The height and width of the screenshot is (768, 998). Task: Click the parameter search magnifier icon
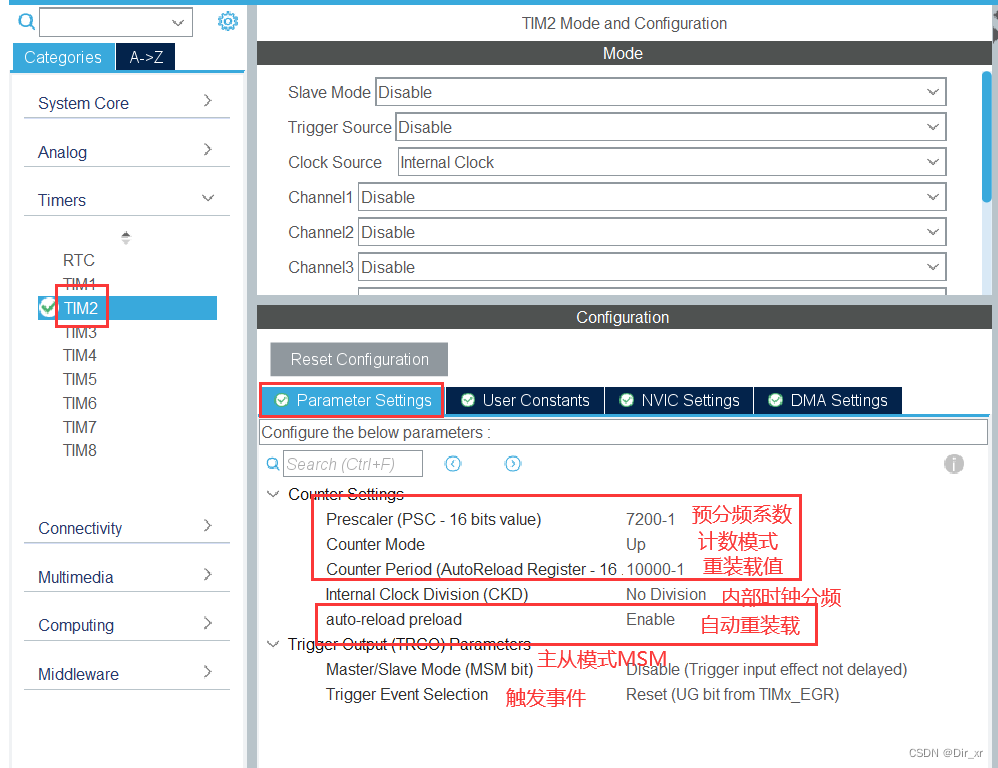click(273, 464)
